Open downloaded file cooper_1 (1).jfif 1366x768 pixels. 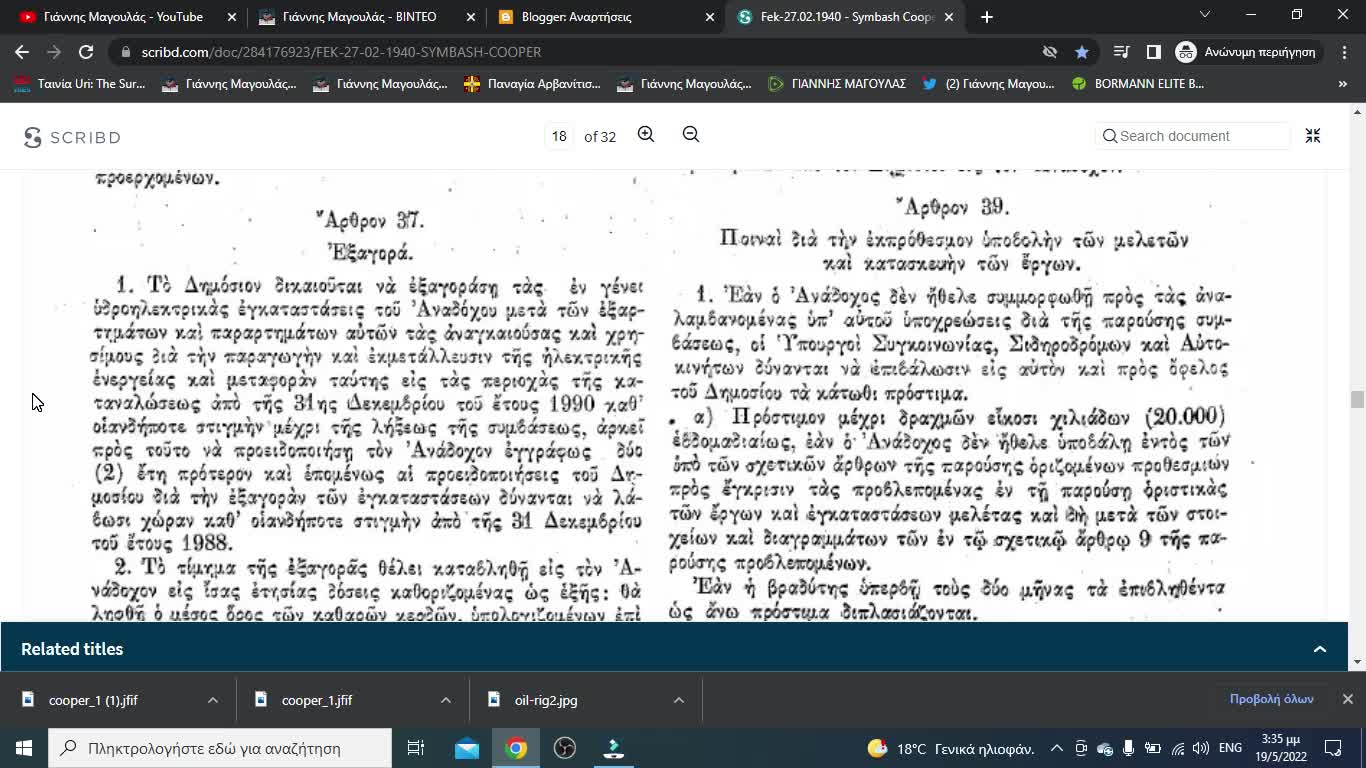pyautogui.click(x=93, y=700)
